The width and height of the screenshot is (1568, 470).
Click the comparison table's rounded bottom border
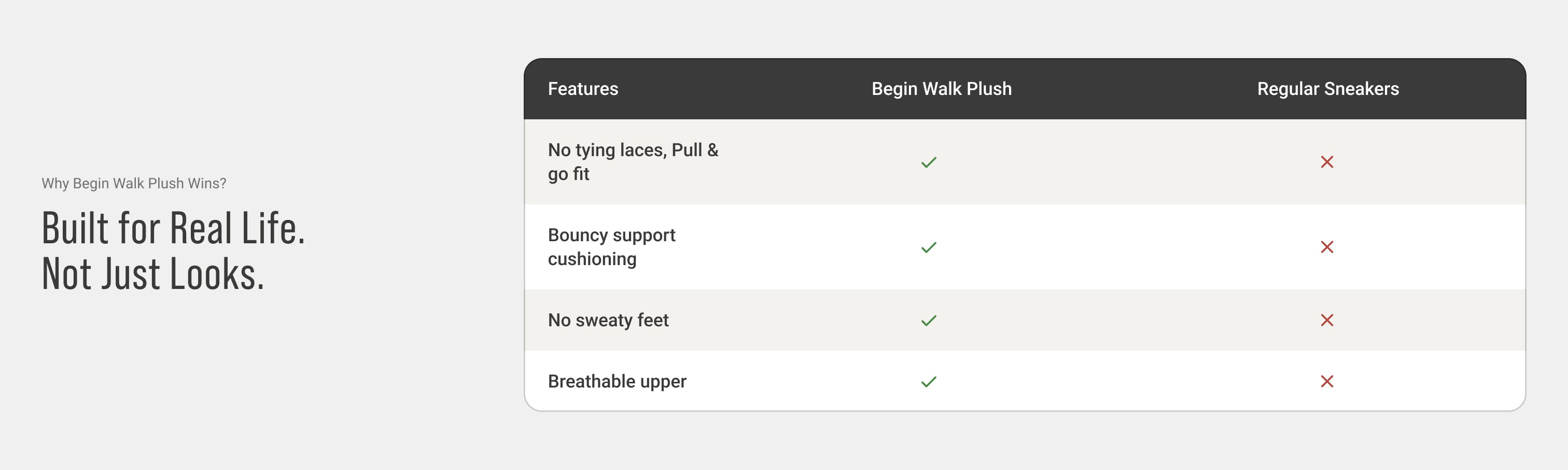coord(1024,410)
